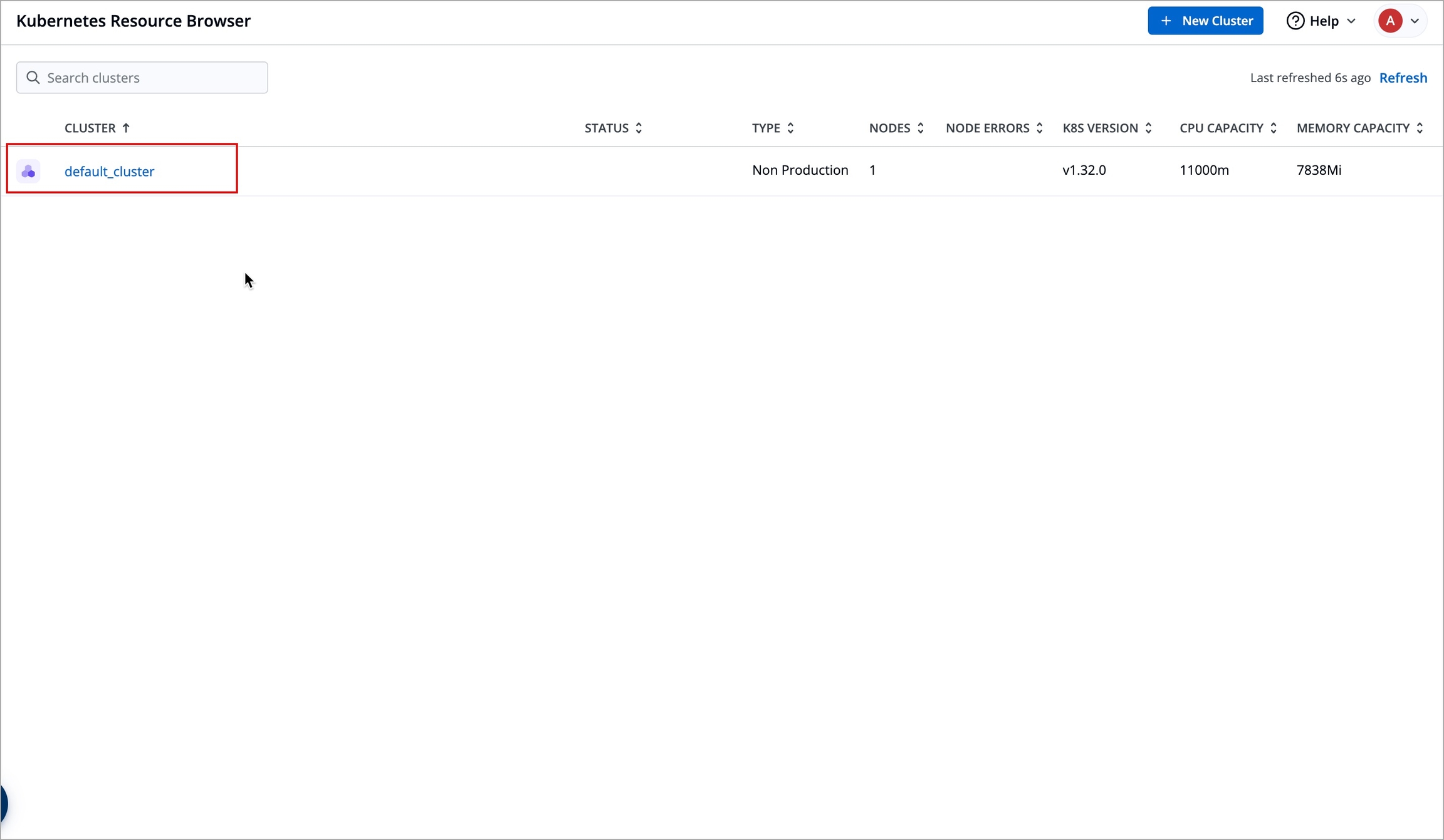The image size is (1444, 840).
Task: Click the Cluster column header label
Action: tap(90, 128)
